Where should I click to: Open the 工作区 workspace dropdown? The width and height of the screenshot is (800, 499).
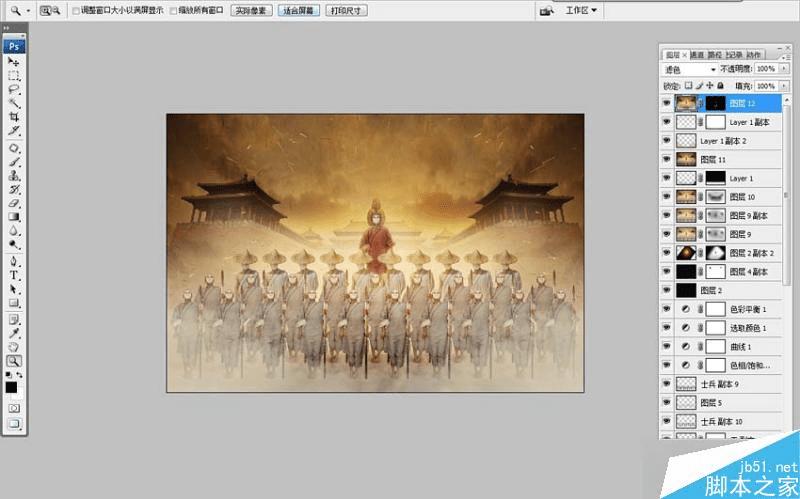581,10
